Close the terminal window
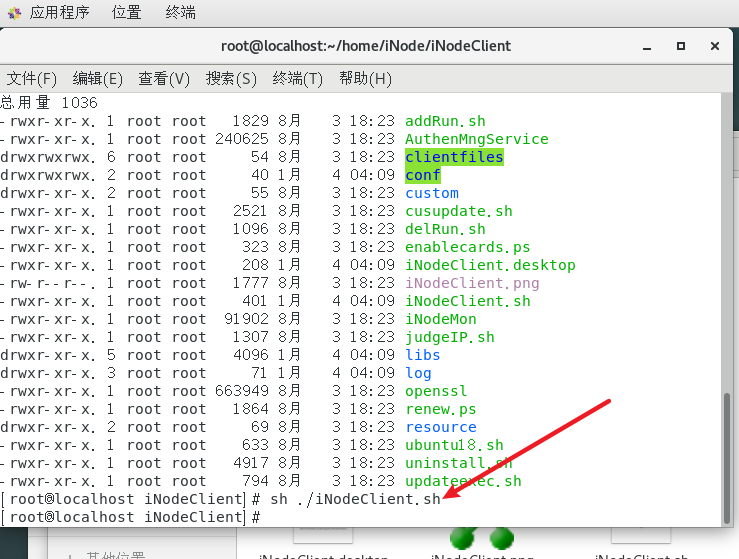 point(714,46)
